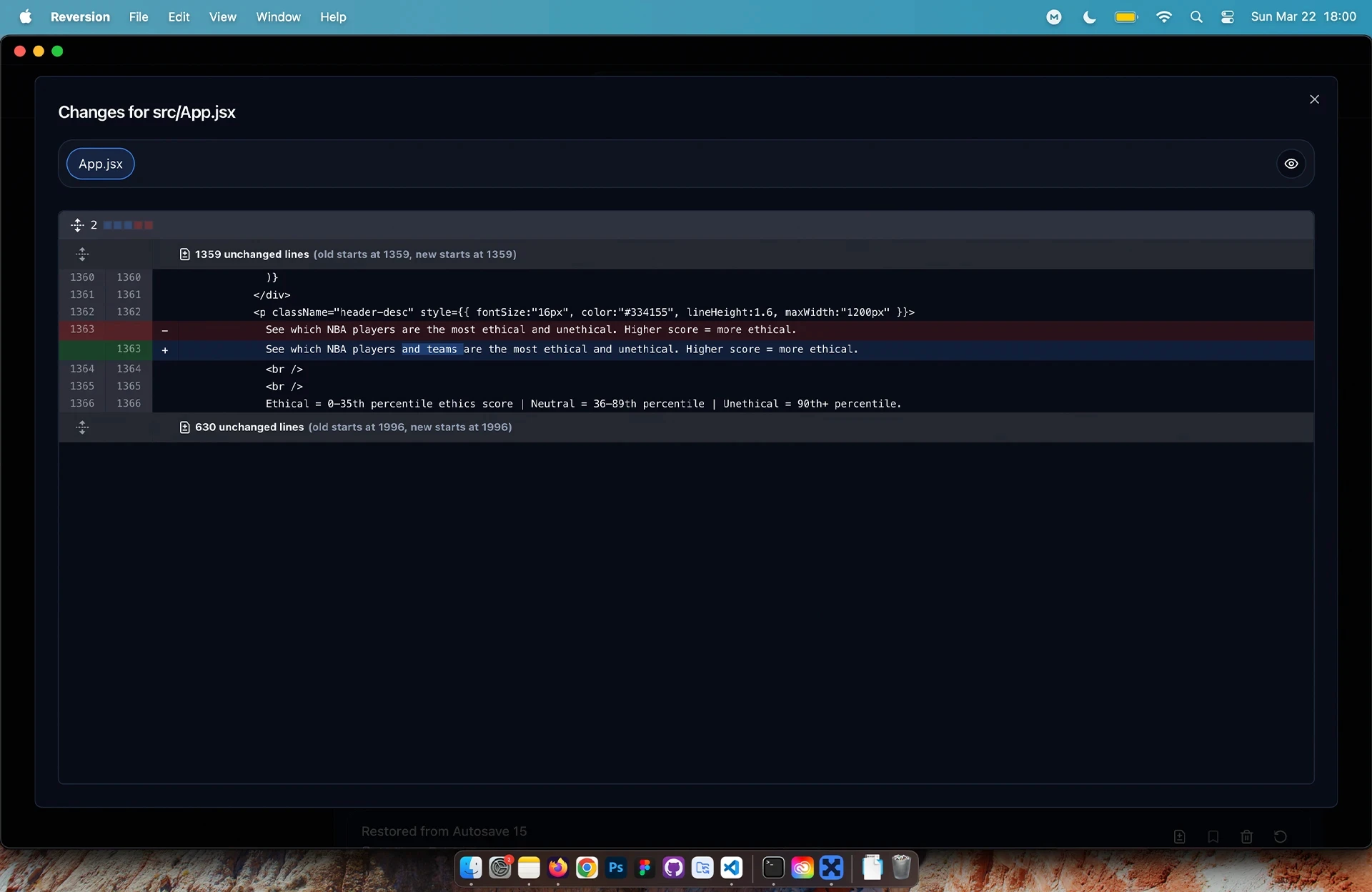Click the diff stat color squares

pos(128,225)
